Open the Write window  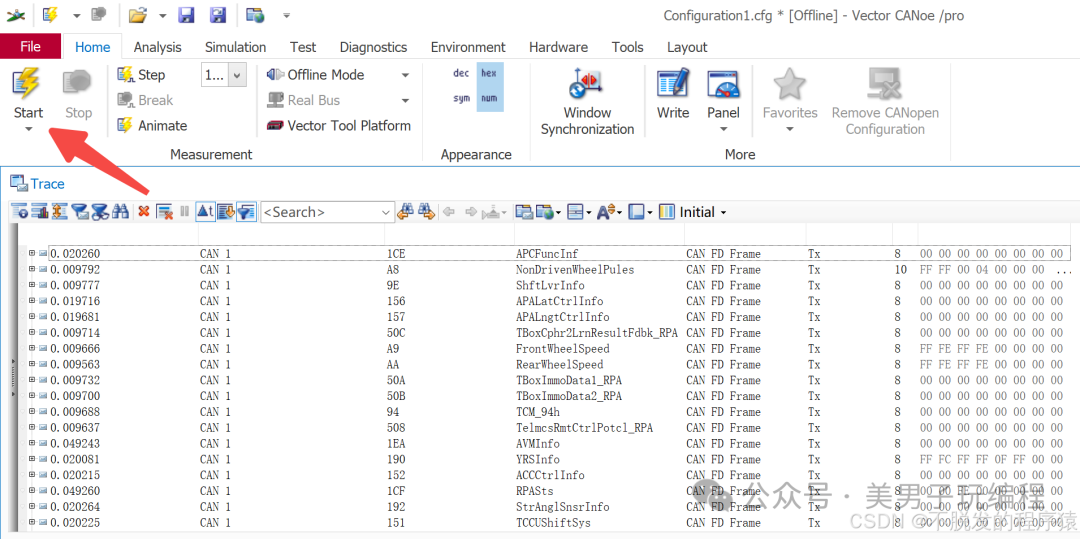pyautogui.click(x=673, y=94)
